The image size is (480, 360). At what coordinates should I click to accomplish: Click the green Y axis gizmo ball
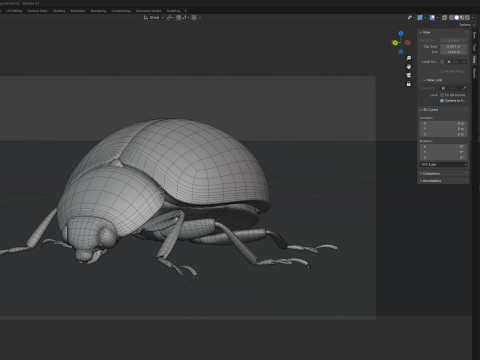tap(395, 43)
